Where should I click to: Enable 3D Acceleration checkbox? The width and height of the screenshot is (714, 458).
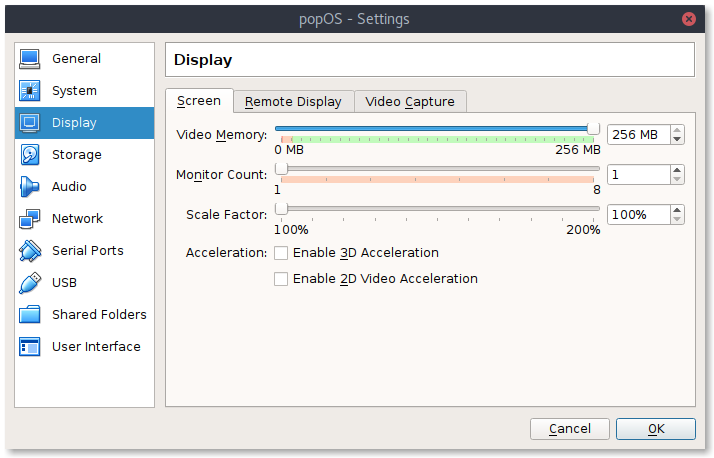point(281,253)
